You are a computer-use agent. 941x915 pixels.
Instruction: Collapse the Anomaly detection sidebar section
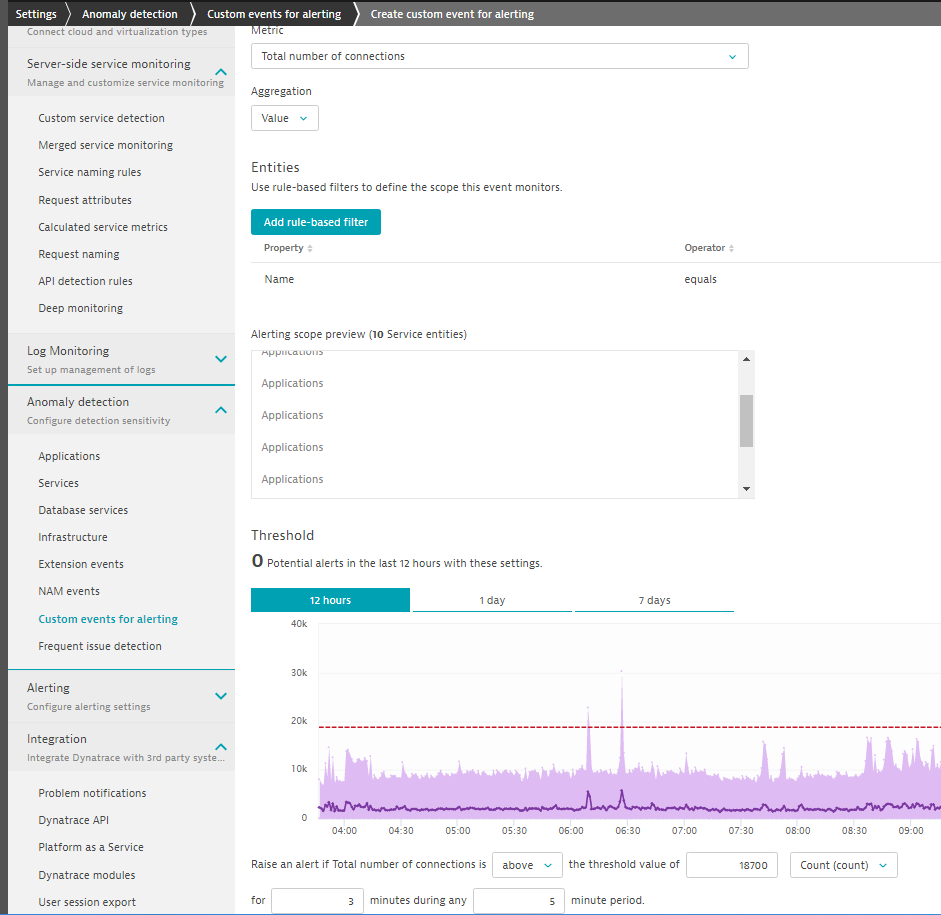click(x=221, y=410)
